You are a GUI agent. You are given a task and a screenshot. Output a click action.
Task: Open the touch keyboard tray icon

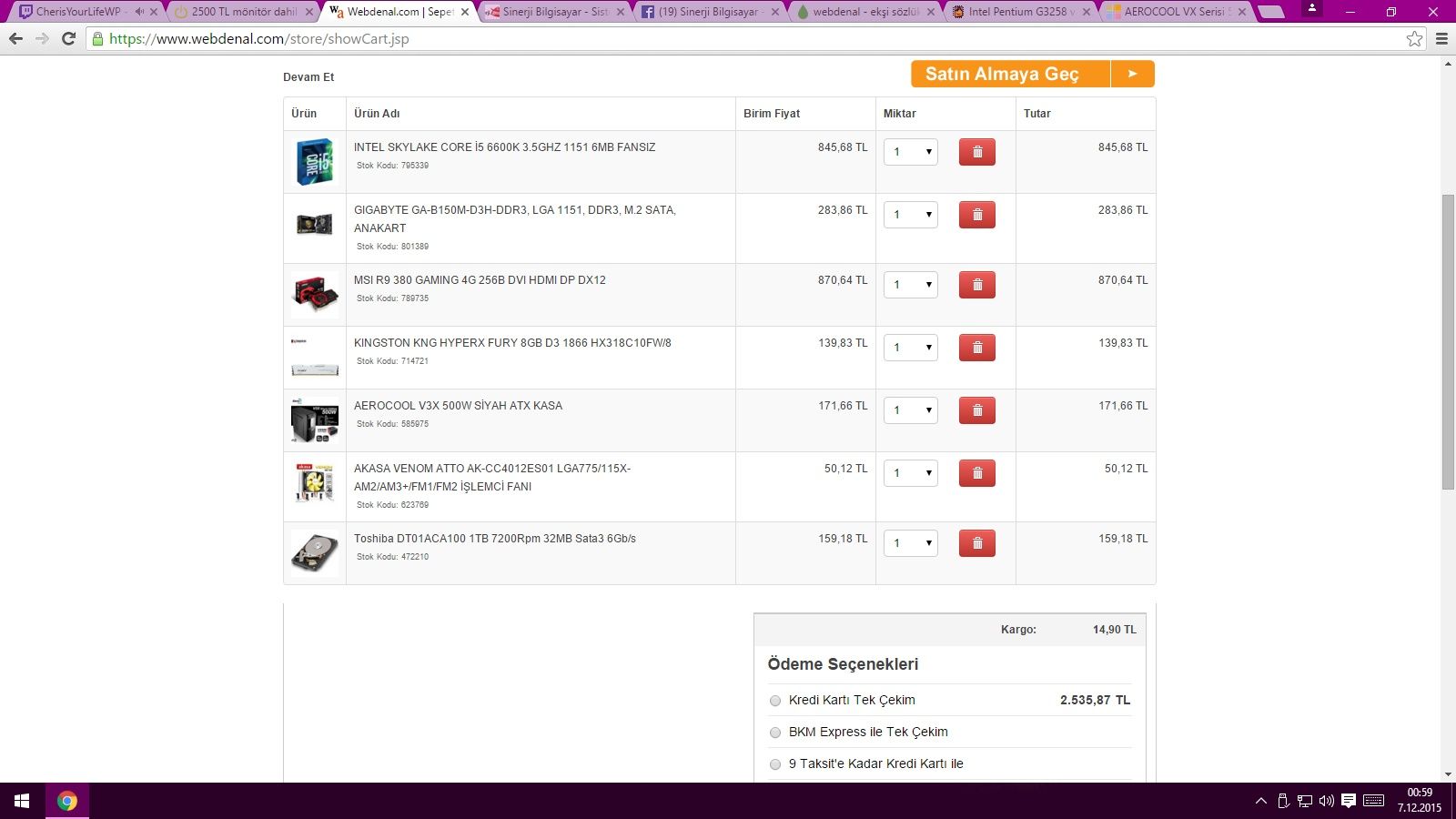coord(1374,801)
